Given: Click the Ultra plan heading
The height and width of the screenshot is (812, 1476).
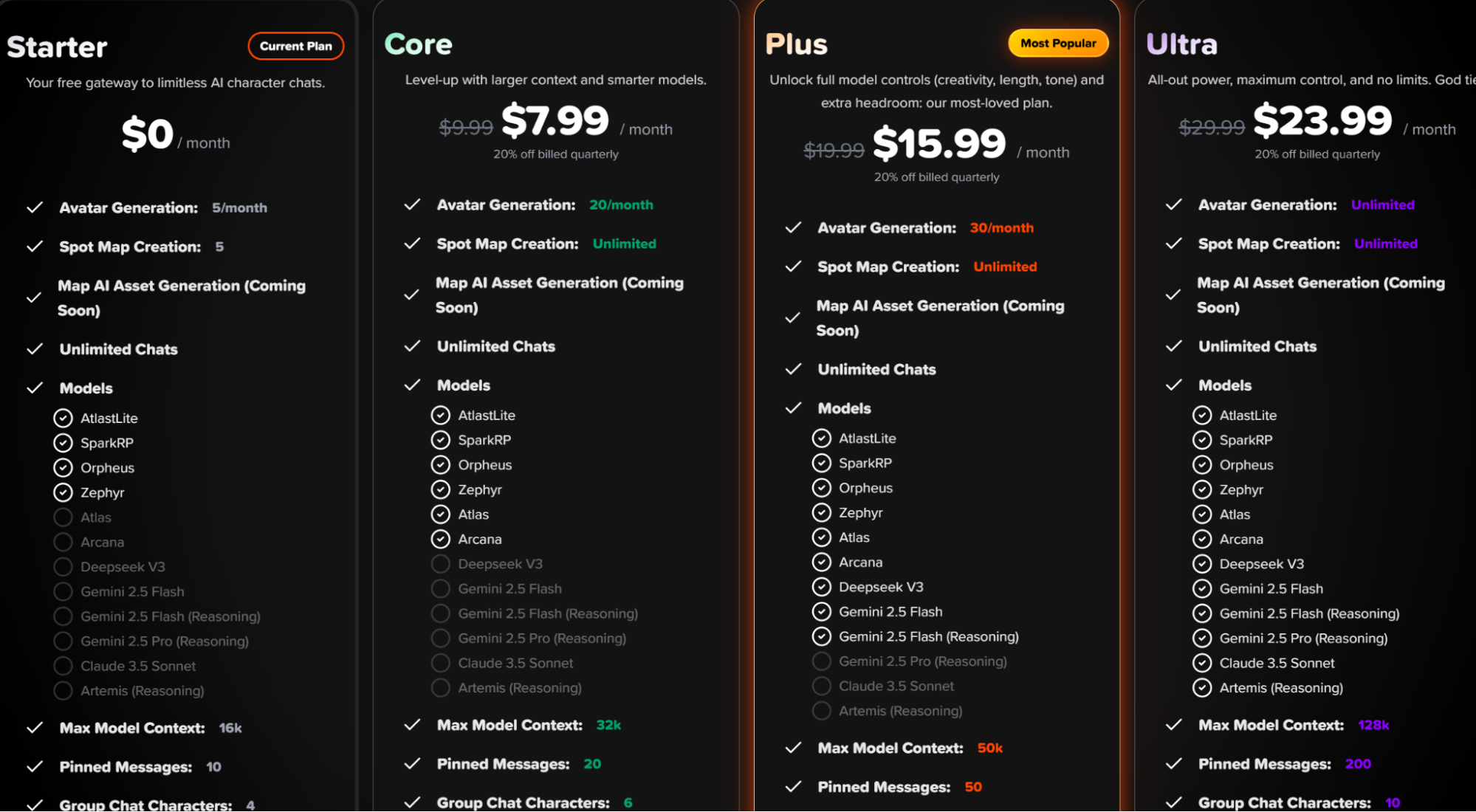Looking at the screenshot, I should [x=1181, y=44].
